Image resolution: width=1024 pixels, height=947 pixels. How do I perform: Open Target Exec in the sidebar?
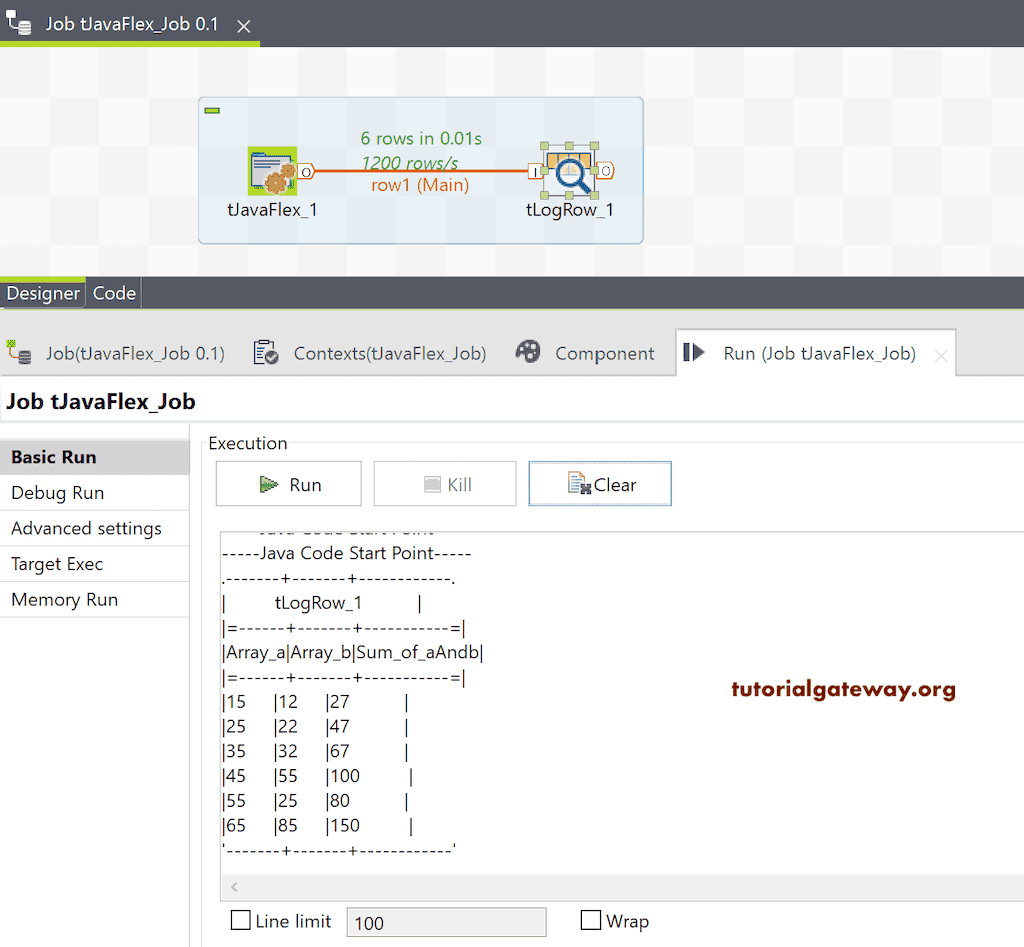[x=95, y=564]
